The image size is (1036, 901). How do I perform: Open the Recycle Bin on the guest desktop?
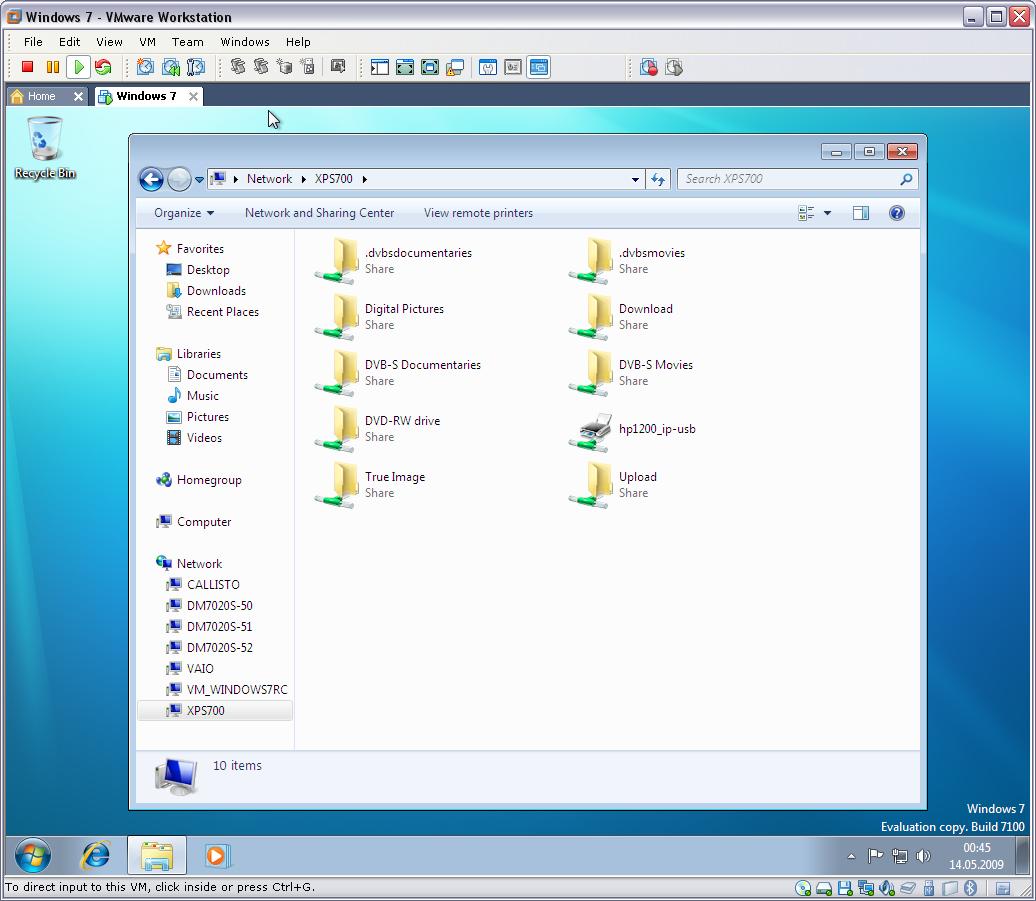[x=45, y=148]
